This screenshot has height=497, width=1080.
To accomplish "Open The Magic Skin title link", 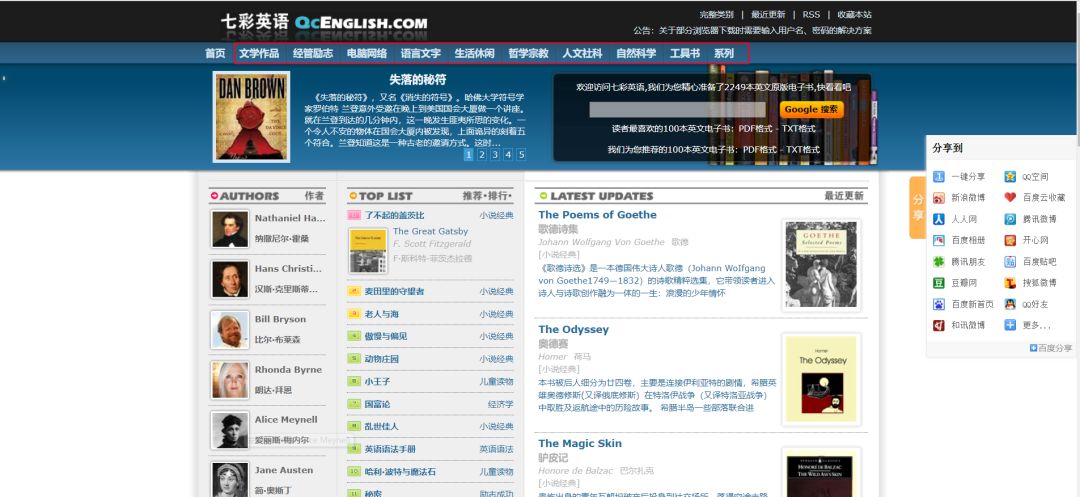I will (x=580, y=443).
